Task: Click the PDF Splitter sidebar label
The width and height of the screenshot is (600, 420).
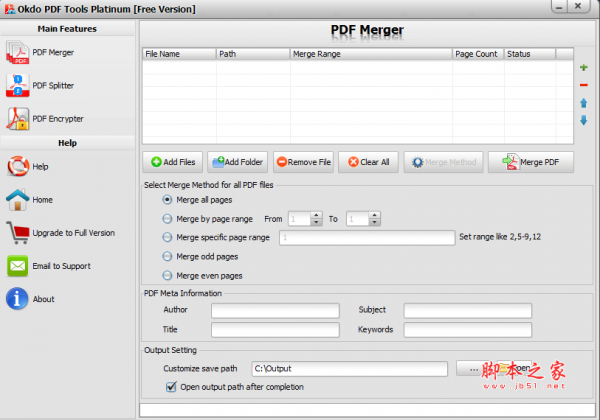Action: click(53, 86)
